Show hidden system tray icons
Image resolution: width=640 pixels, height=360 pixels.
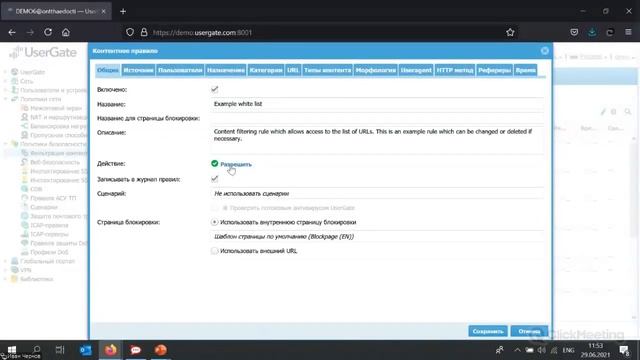(x=517, y=350)
